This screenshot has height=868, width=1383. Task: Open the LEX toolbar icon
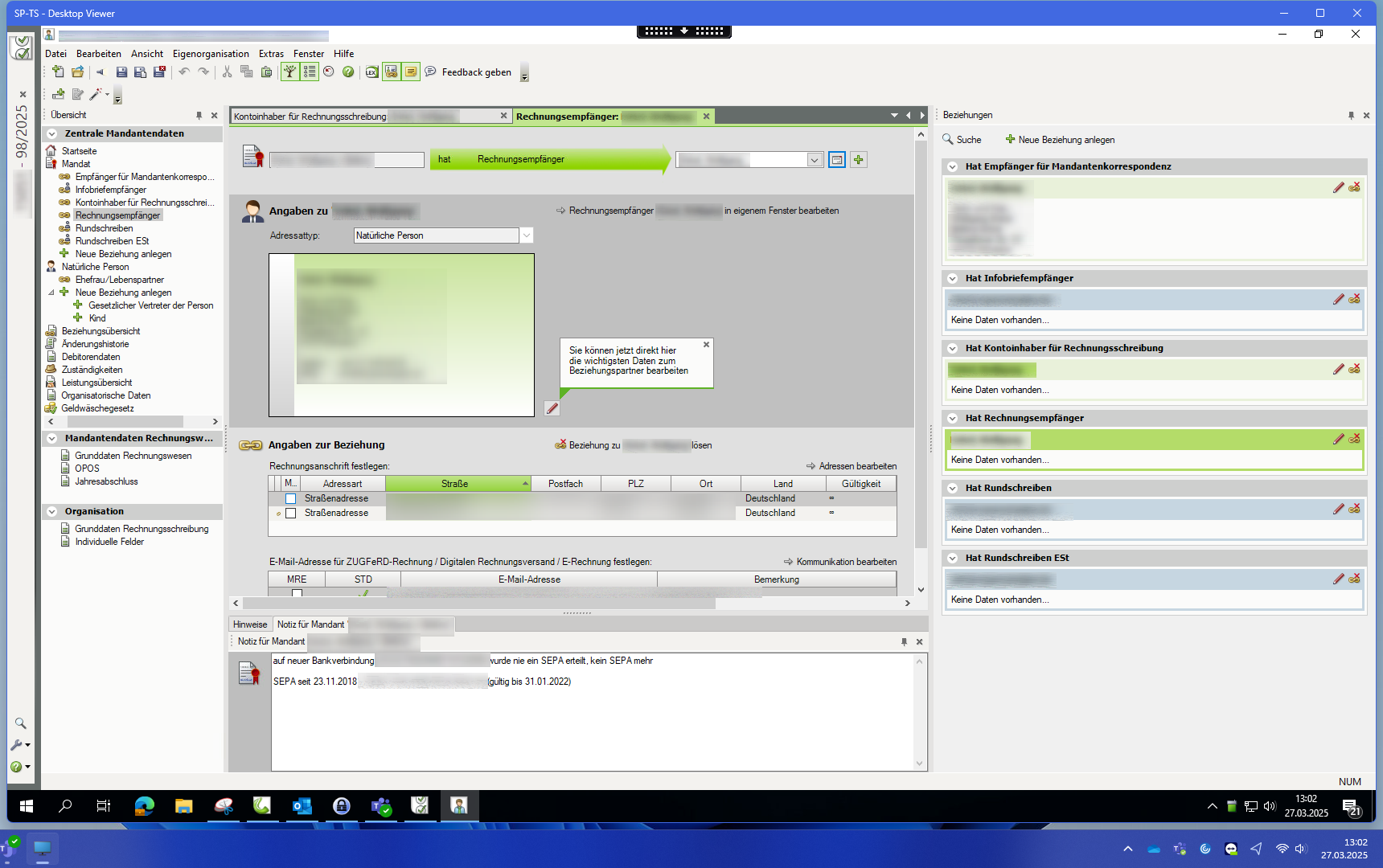pos(371,72)
